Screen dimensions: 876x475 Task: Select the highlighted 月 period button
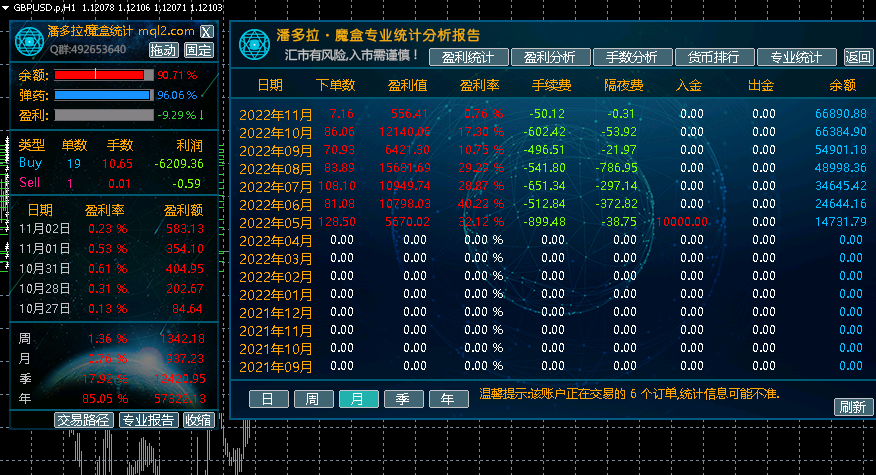pyautogui.click(x=358, y=399)
